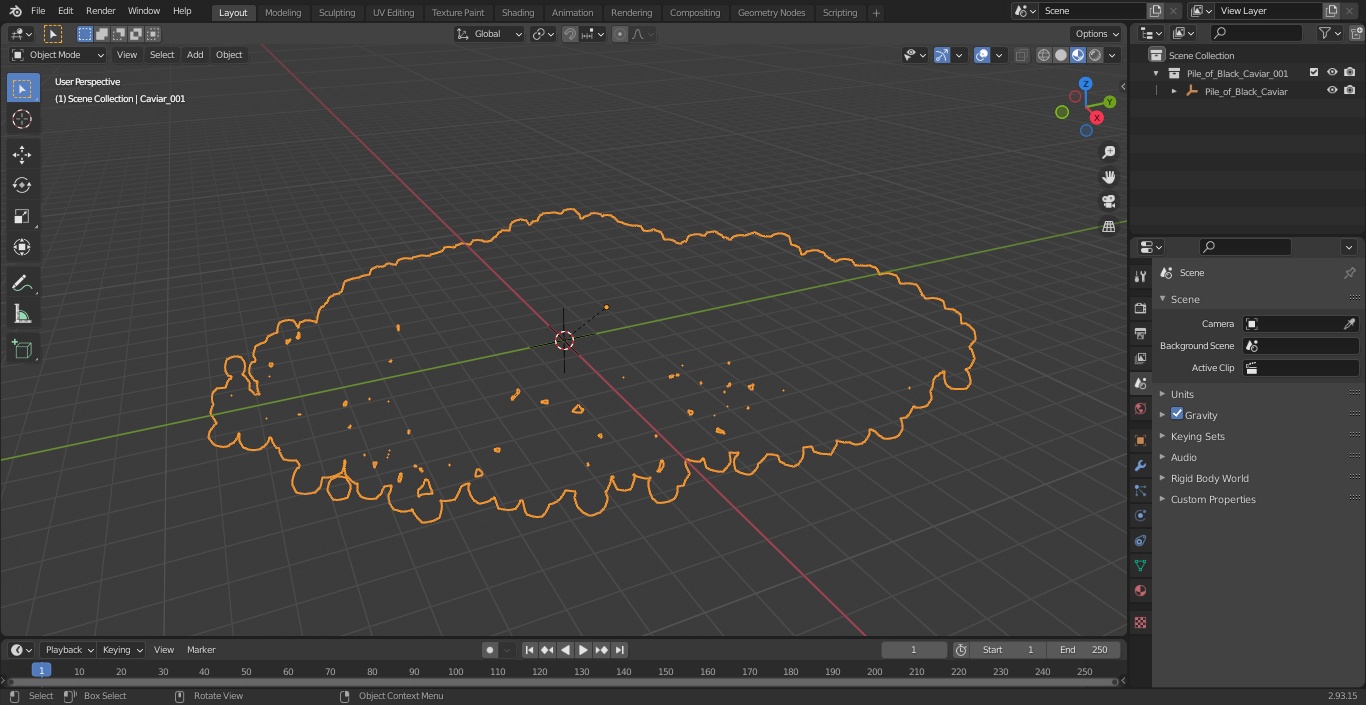
Task: Click the End frame field
Action: pyautogui.click(x=1084, y=650)
